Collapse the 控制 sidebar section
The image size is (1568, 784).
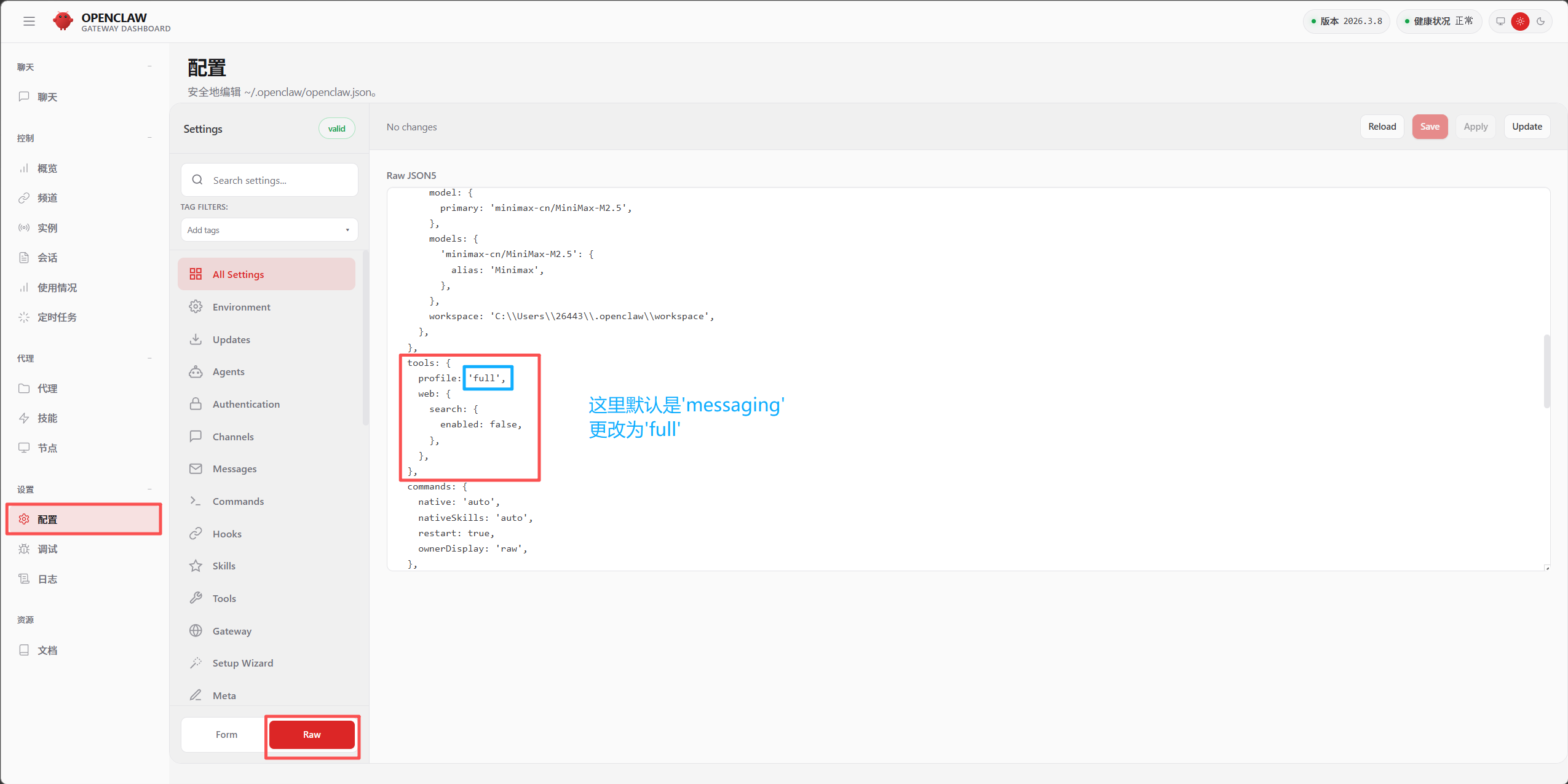click(x=149, y=138)
